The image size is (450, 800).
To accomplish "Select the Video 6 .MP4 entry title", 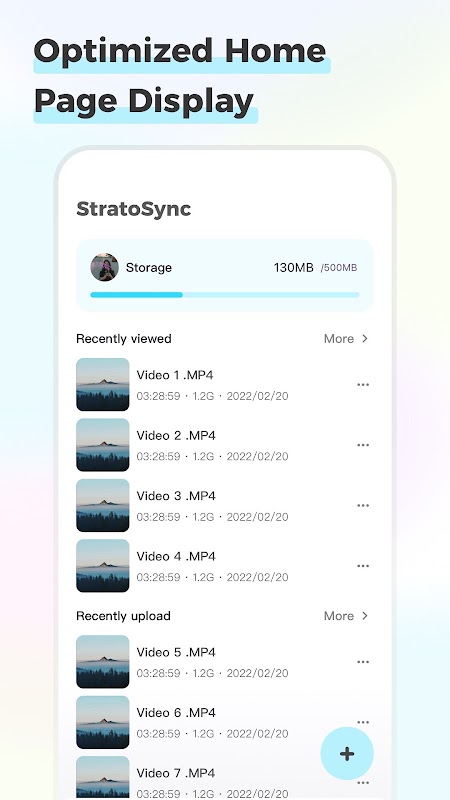I will coord(176,713).
